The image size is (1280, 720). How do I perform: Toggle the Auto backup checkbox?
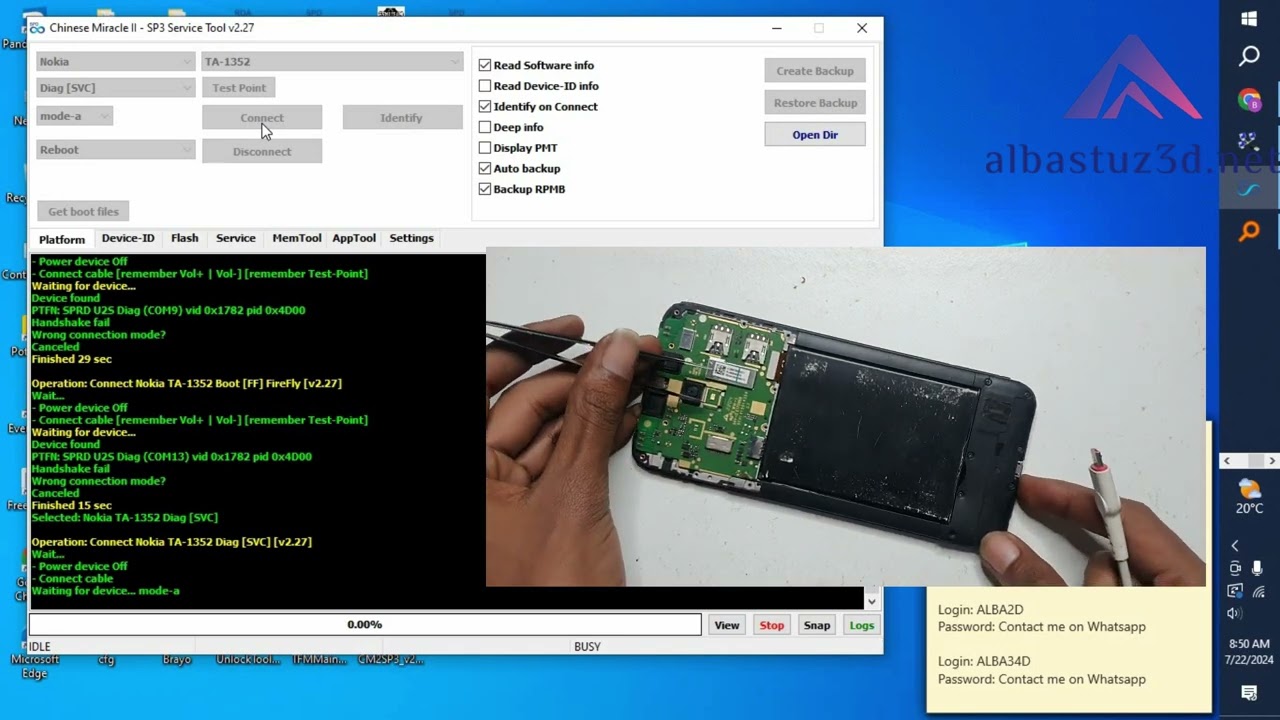(x=485, y=168)
